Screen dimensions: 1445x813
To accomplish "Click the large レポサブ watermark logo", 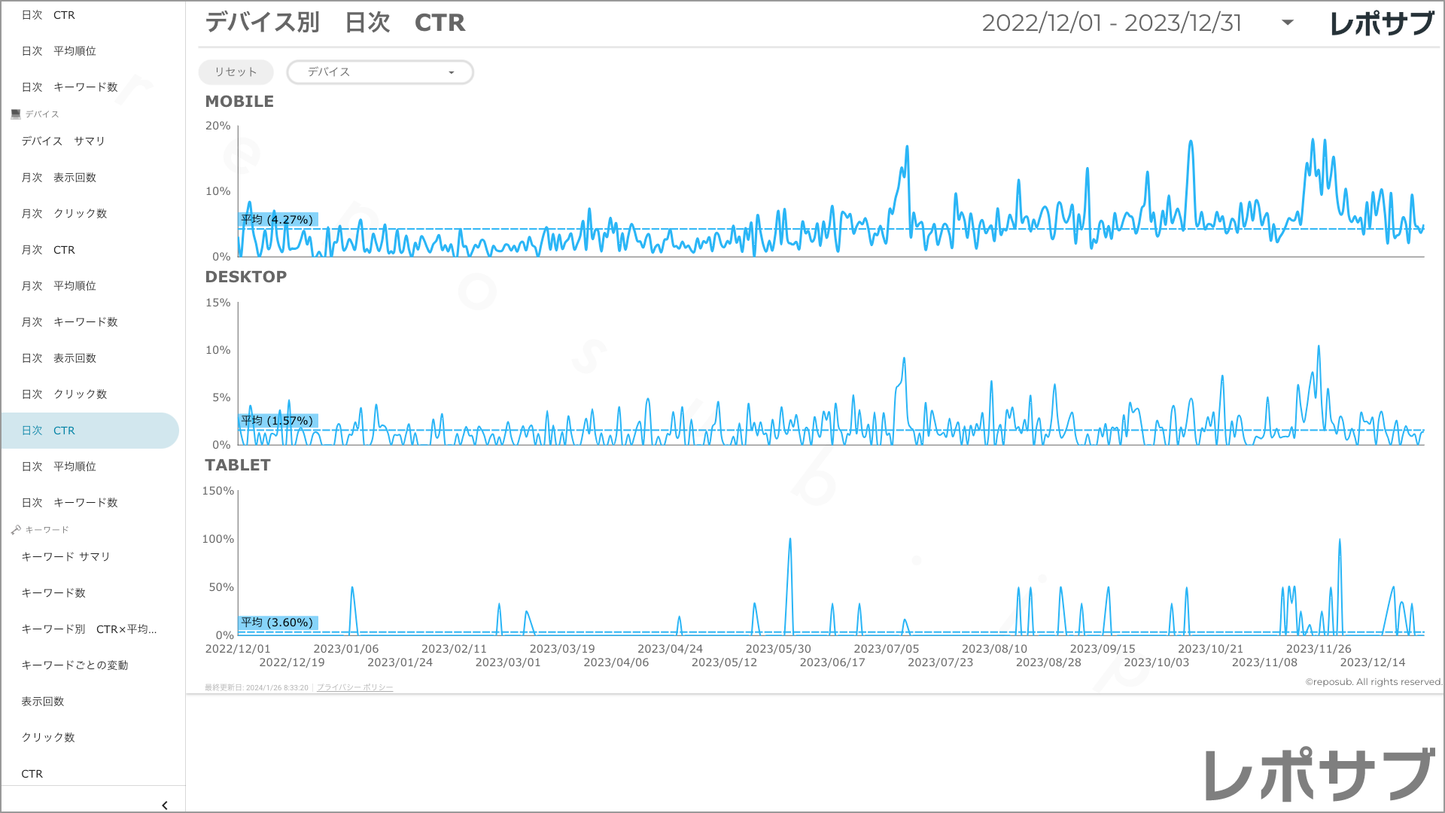I will coord(1317,775).
